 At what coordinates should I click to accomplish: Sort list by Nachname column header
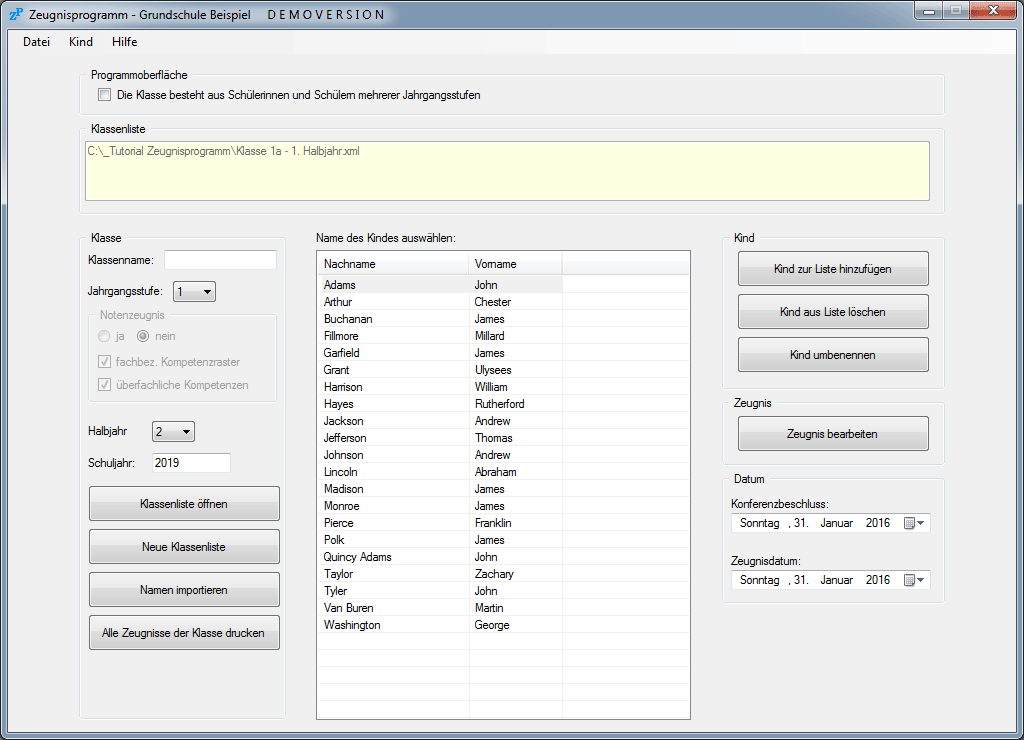tap(392, 264)
